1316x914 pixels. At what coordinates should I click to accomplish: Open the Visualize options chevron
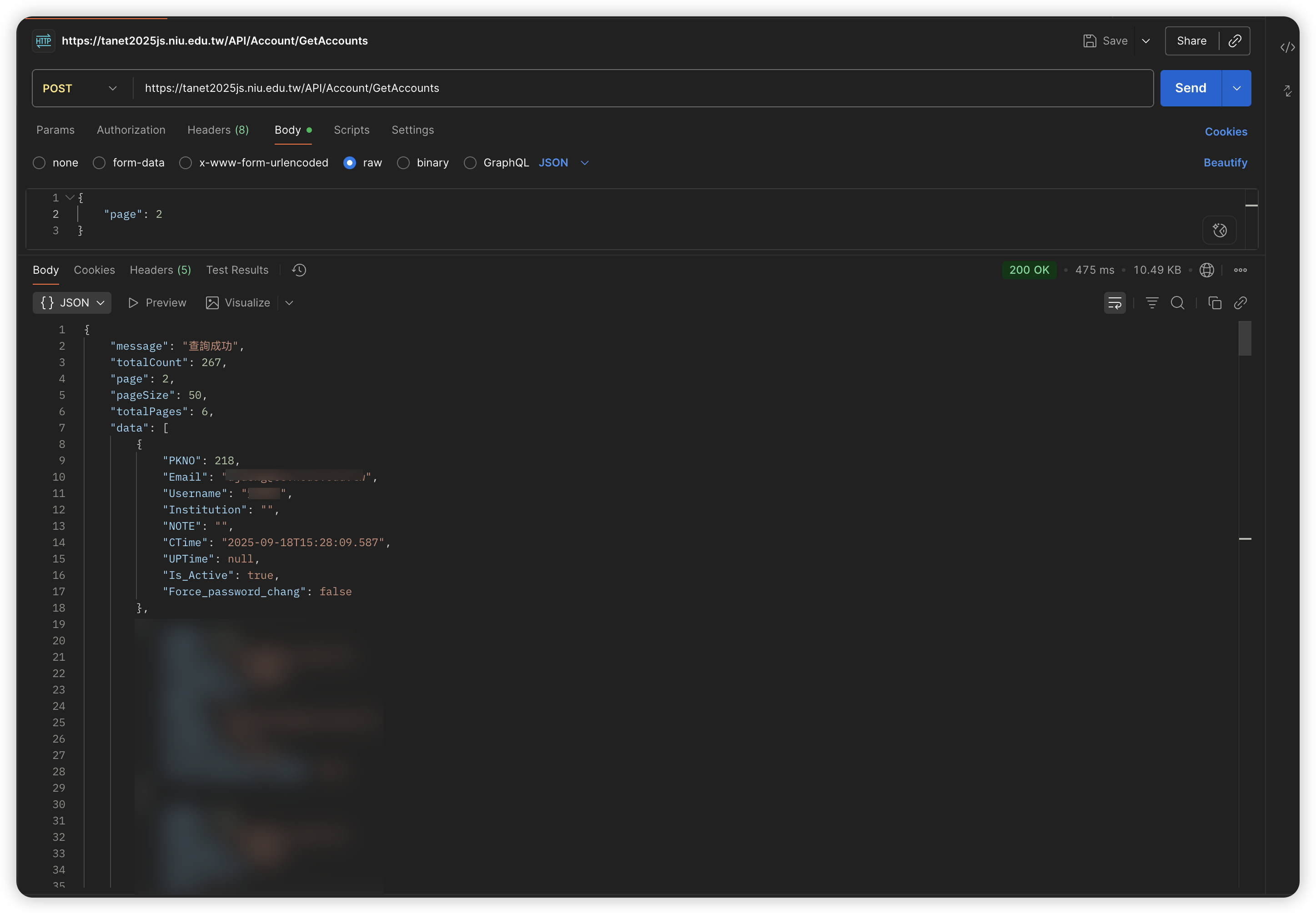tap(289, 303)
